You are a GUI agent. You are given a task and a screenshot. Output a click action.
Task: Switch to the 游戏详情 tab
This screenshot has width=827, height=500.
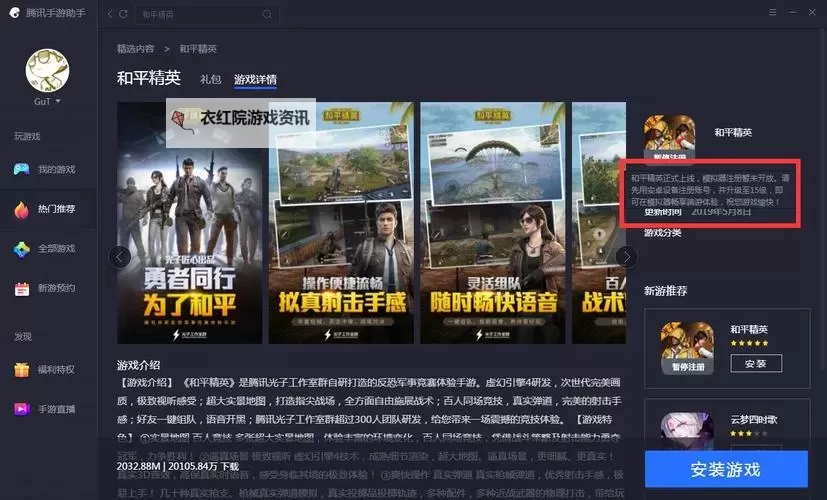click(x=255, y=79)
